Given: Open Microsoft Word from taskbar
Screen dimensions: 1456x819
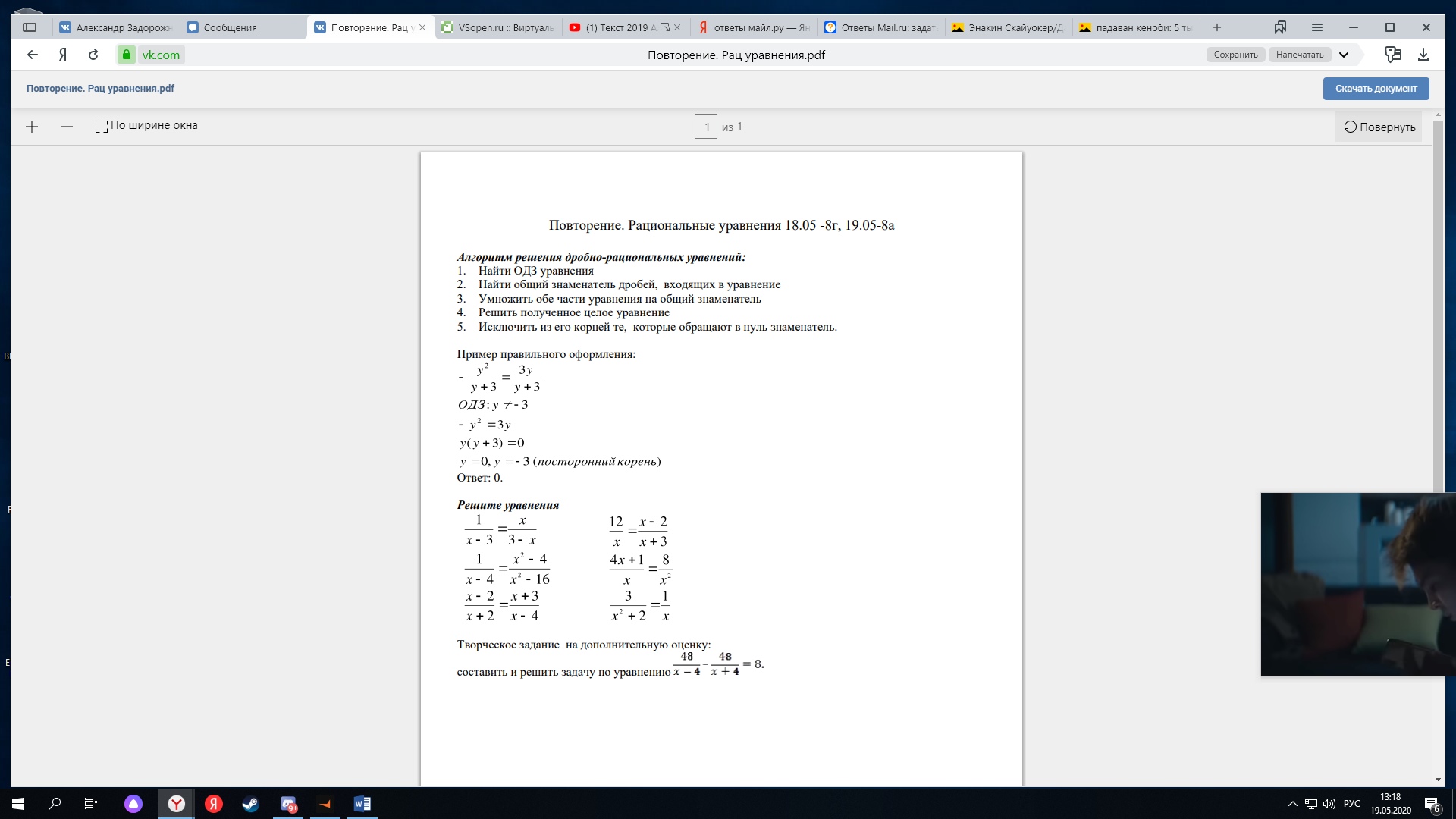Looking at the screenshot, I should pos(362,804).
